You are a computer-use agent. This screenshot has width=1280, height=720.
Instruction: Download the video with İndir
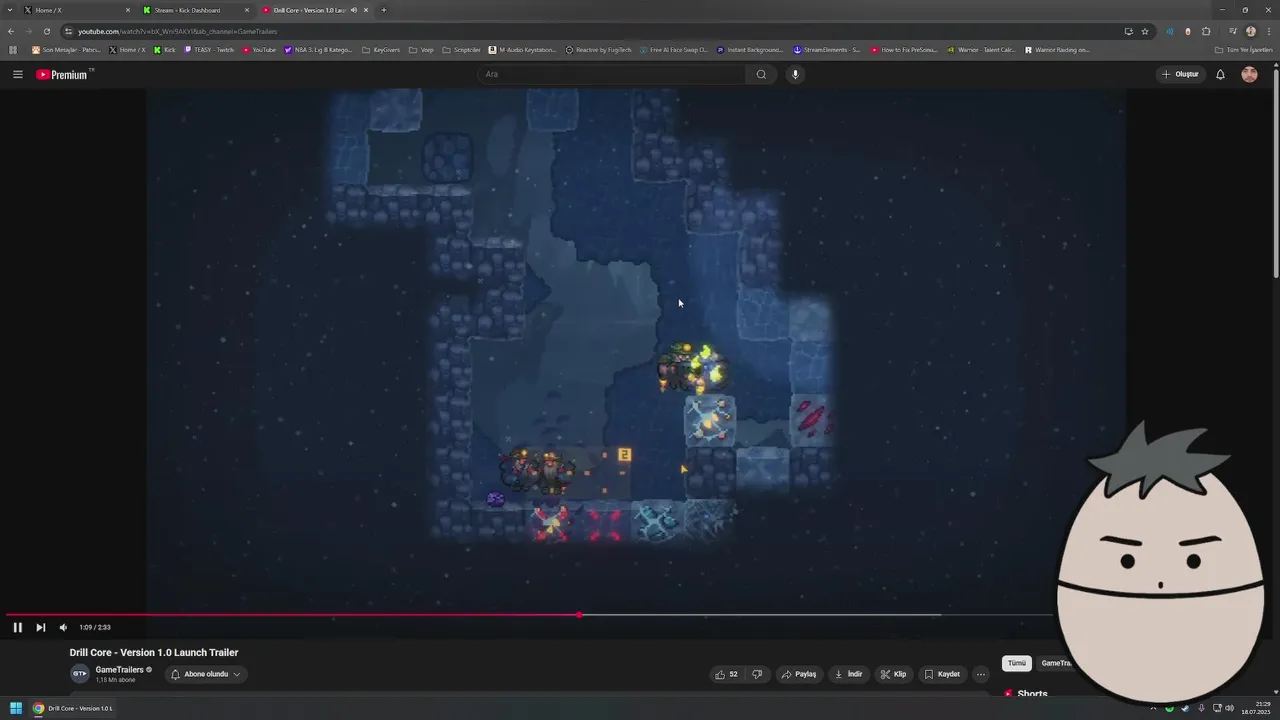coord(848,674)
